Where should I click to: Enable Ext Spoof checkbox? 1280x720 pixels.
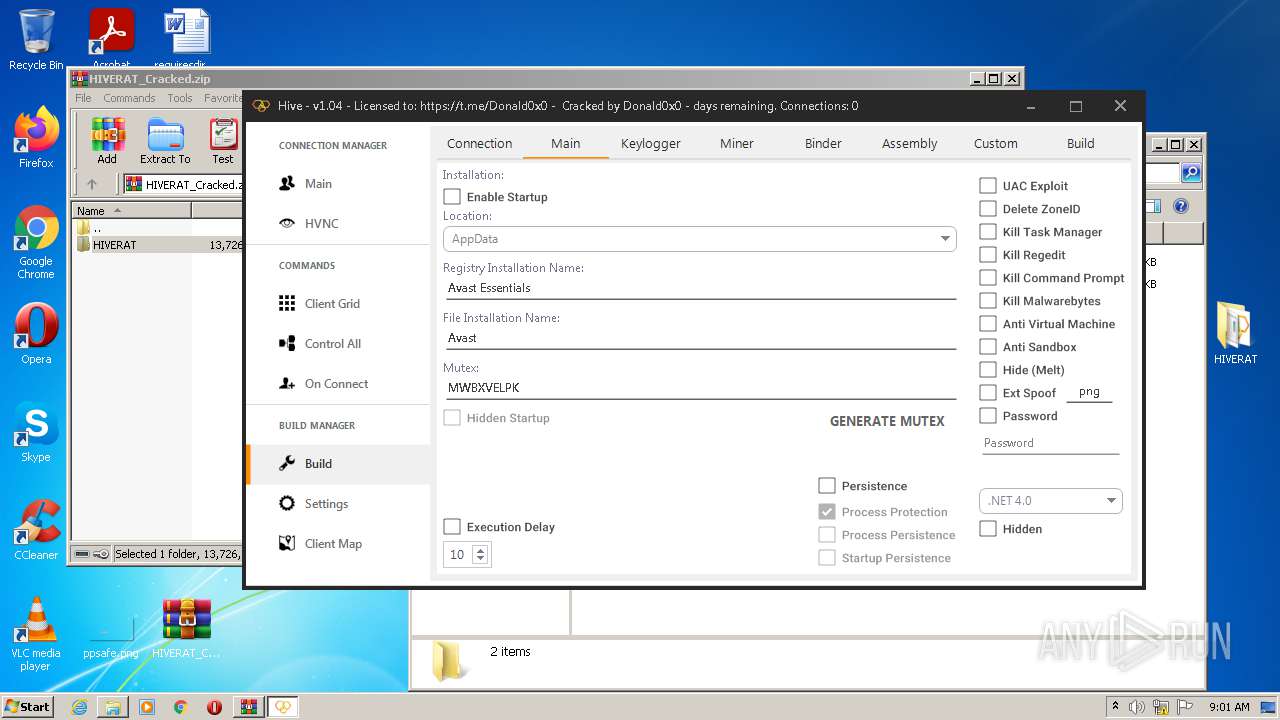[x=988, y=393]
